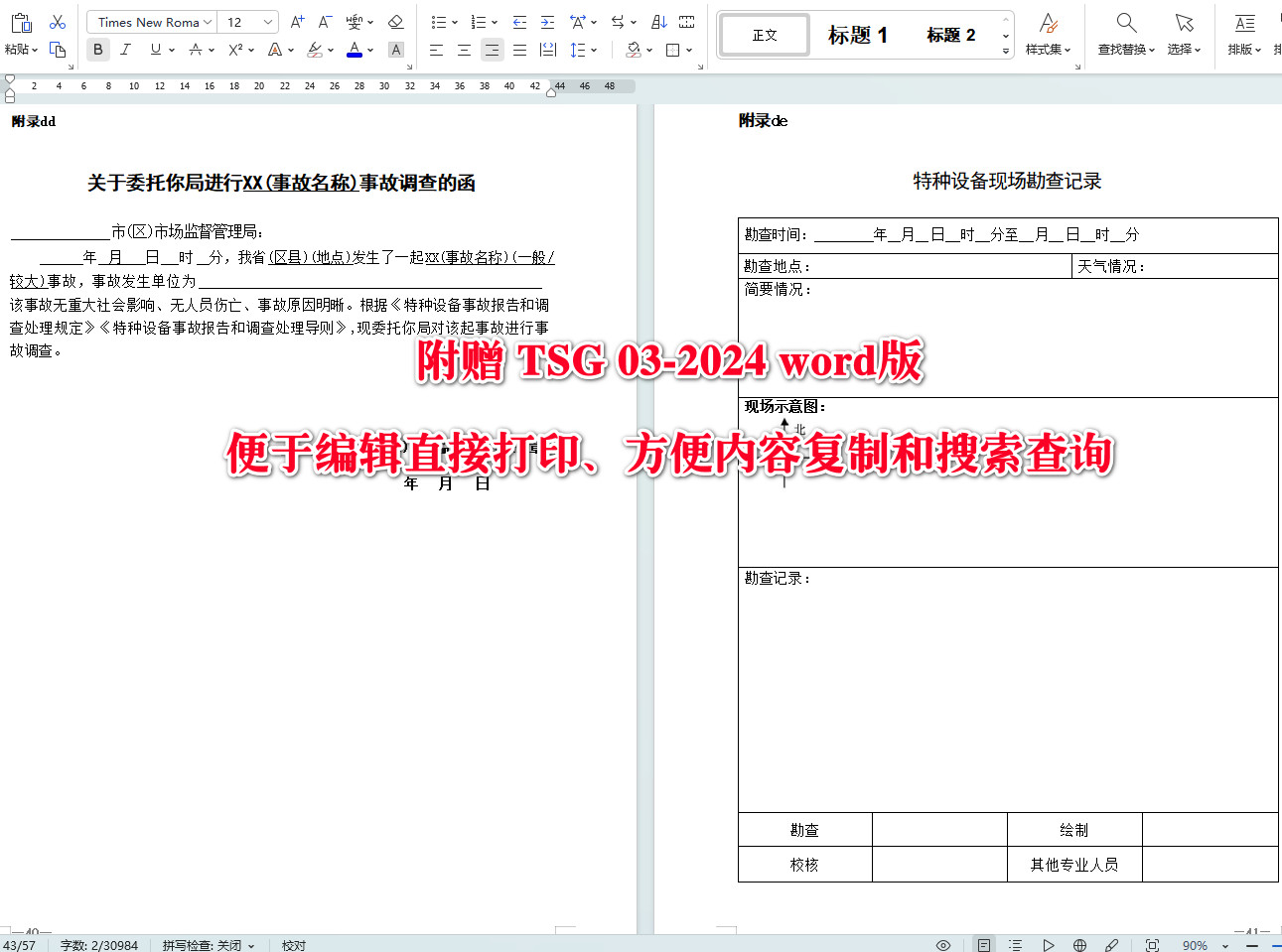The height and width of the screenshot is (952, 1282).
Task: Expand underline style dropdown arrow
Action: (172, 50)
